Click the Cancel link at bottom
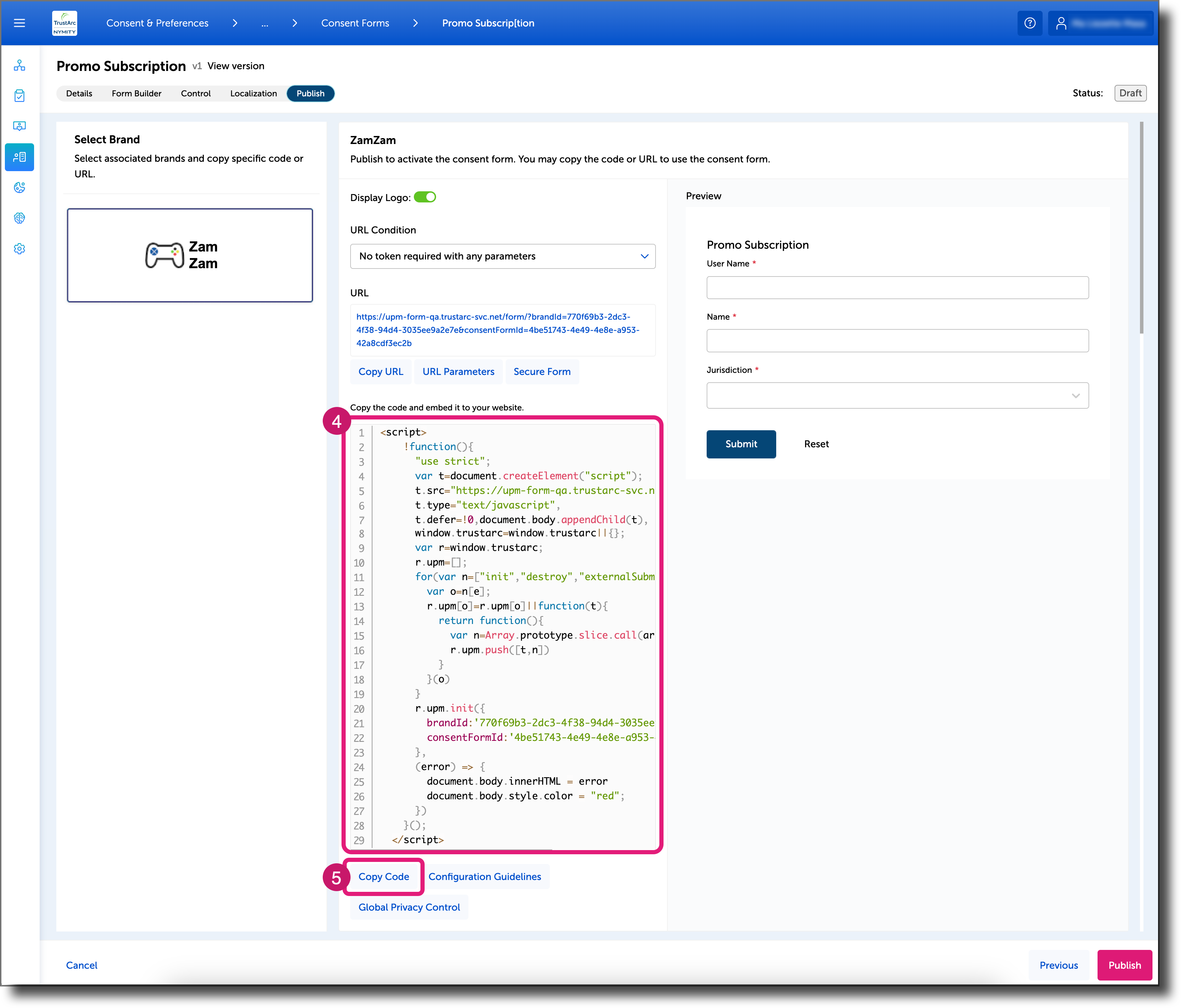The image size is (1181, 1008). click(x=81, y=965)
